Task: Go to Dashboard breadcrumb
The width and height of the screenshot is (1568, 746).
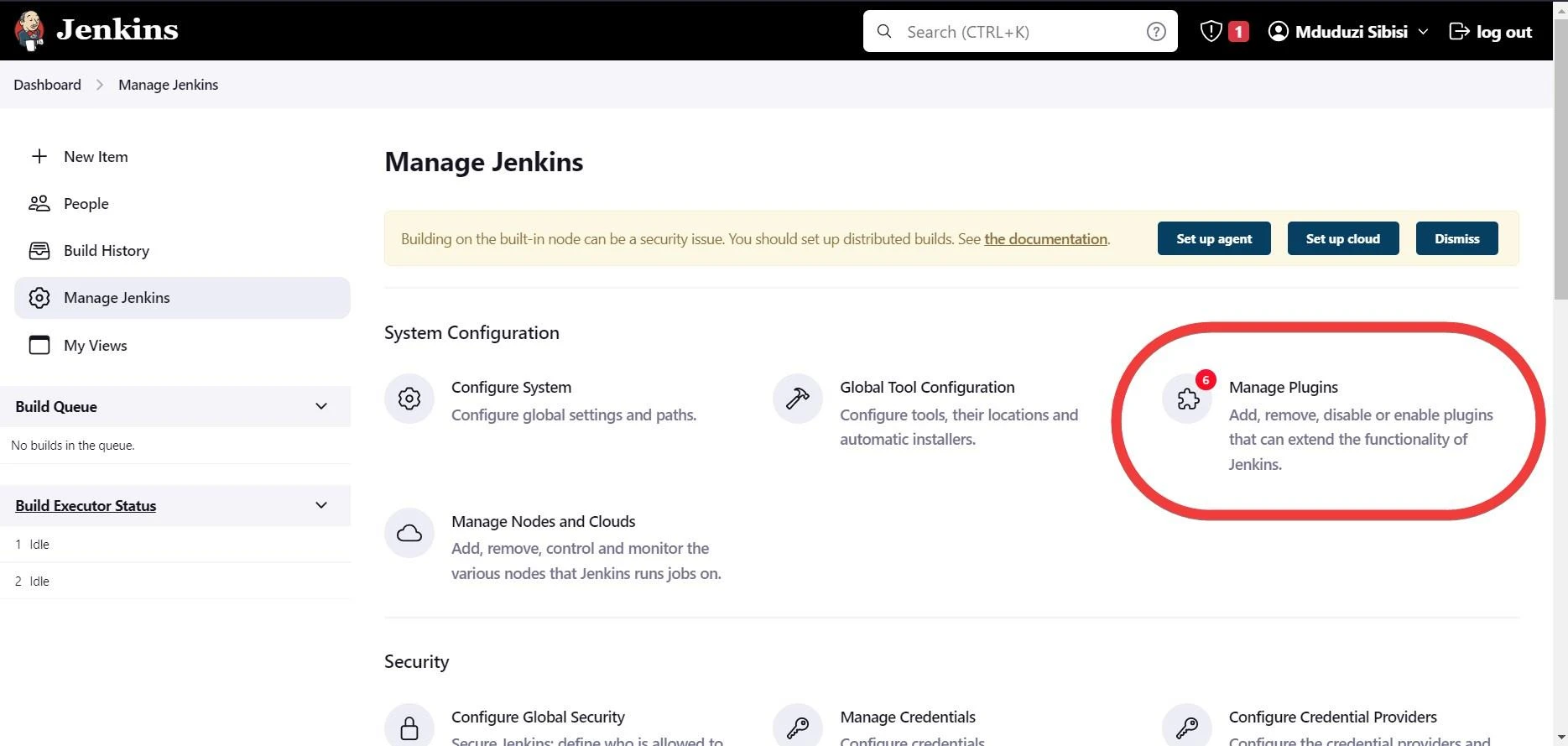Action: (x=48, y=85)
